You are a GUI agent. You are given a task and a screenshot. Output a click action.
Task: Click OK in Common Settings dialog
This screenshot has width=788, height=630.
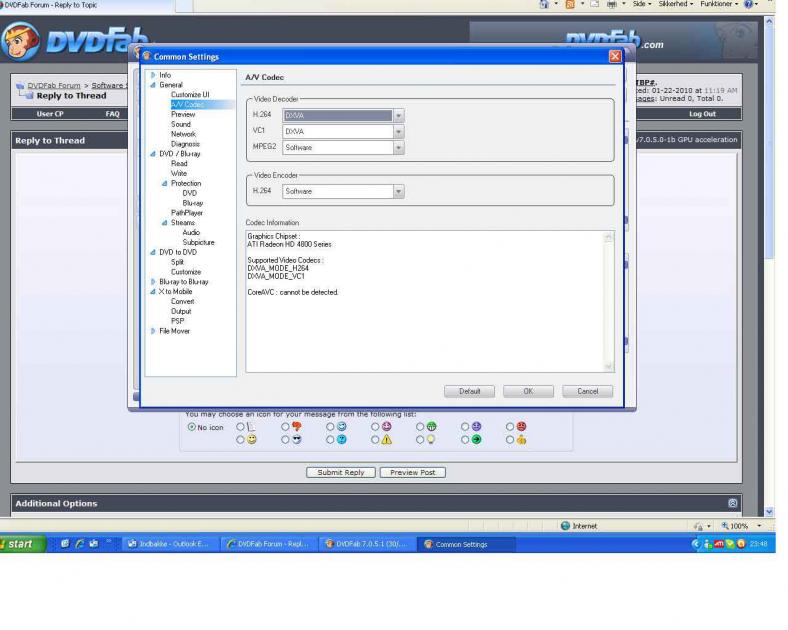528,391
